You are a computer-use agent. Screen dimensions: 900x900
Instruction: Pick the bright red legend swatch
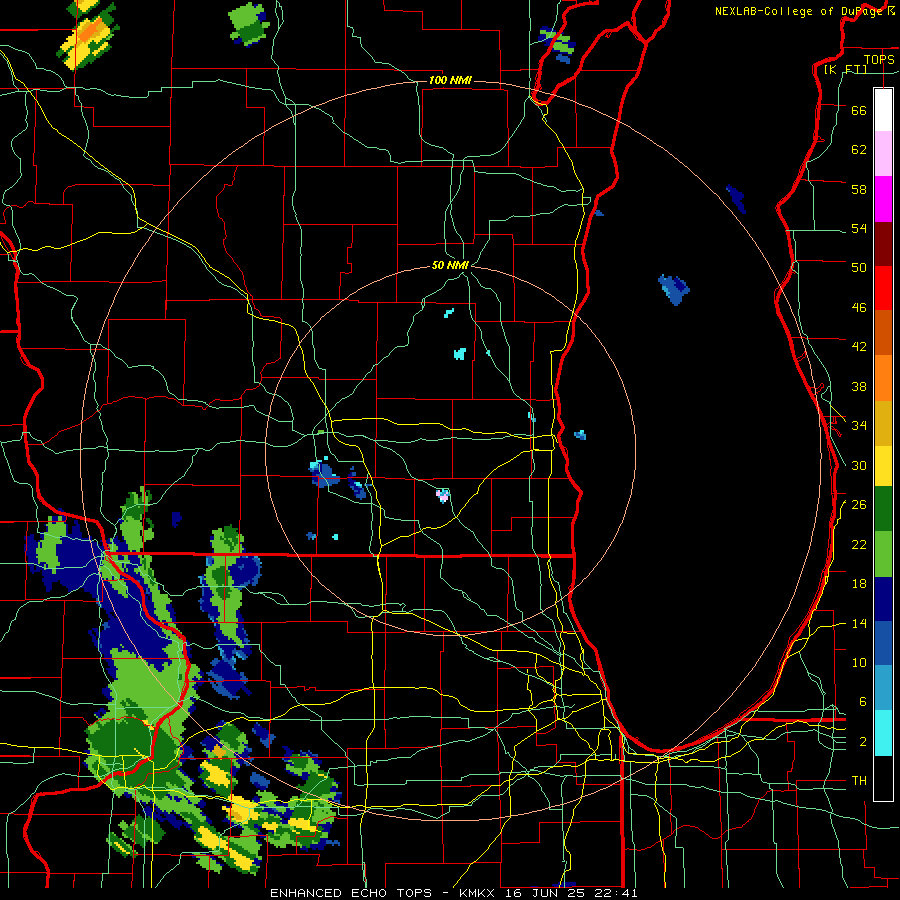(883, 289)
